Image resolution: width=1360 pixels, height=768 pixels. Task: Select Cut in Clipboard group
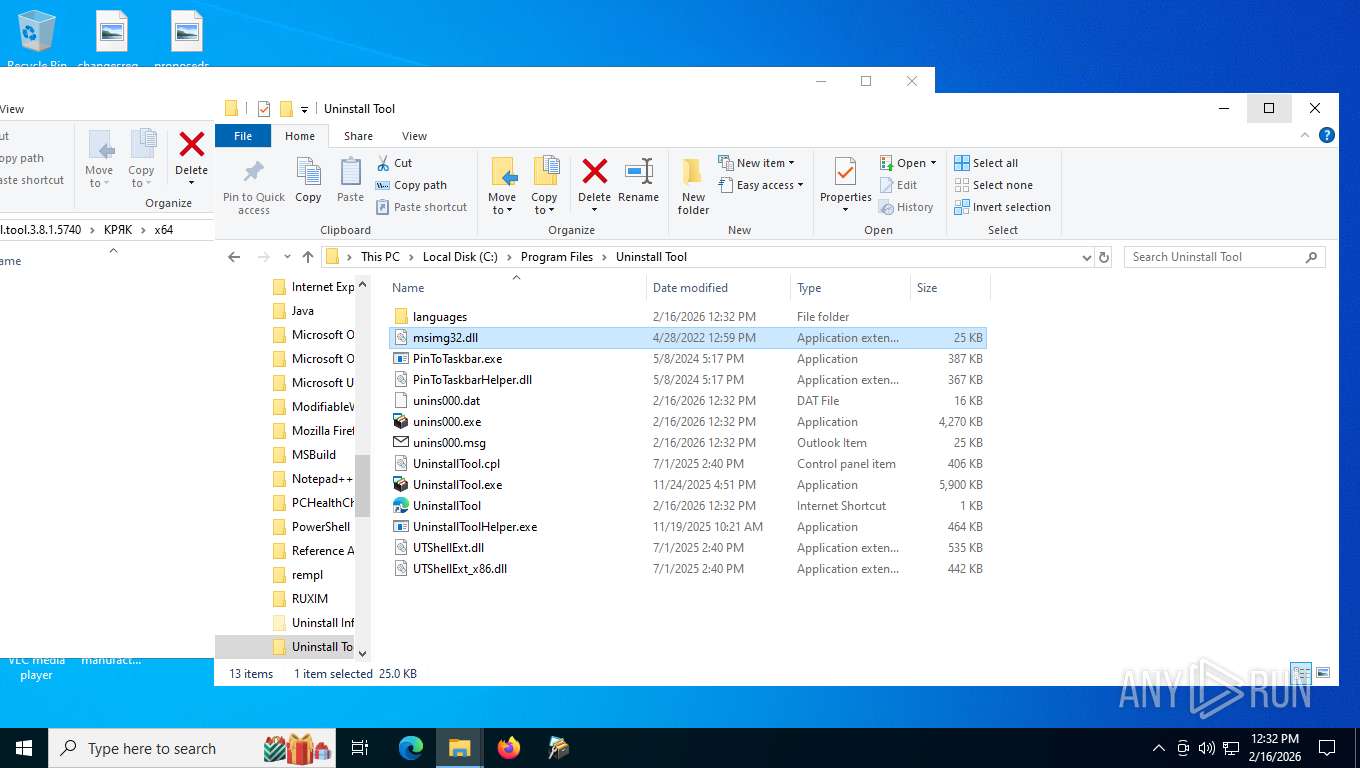tap(395, 163)
